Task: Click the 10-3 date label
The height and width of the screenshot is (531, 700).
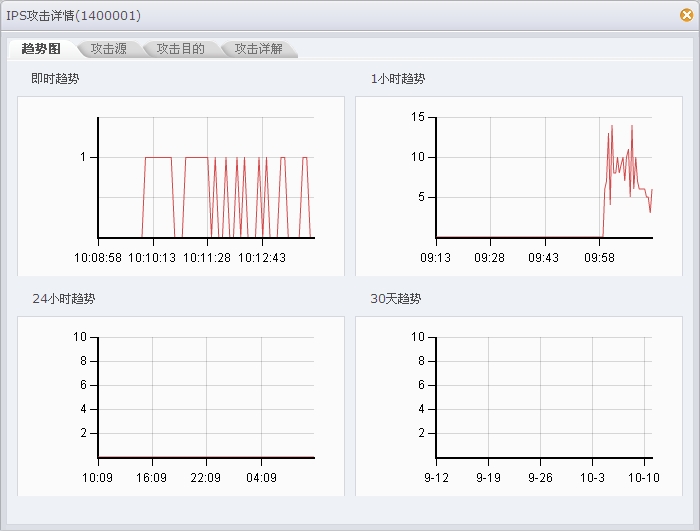Action: (592, 478)
